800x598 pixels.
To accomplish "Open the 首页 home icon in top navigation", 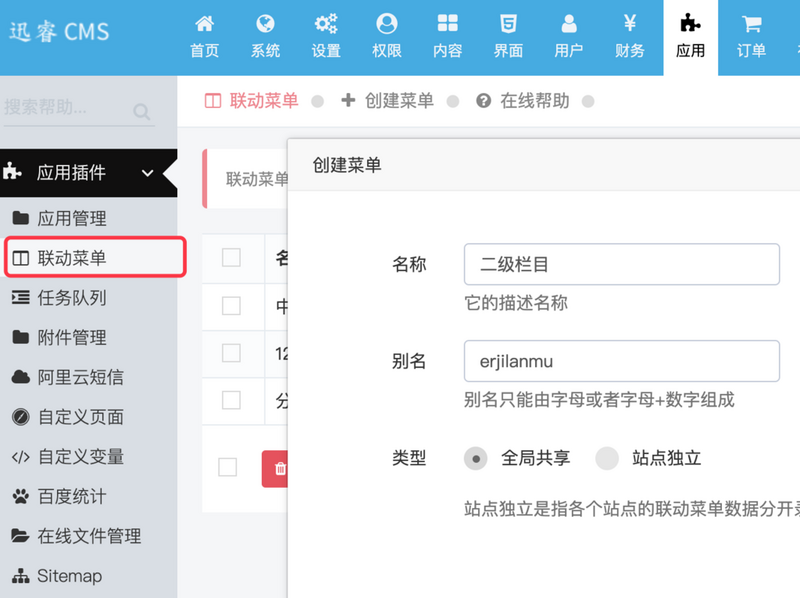I will coord(205,23).
